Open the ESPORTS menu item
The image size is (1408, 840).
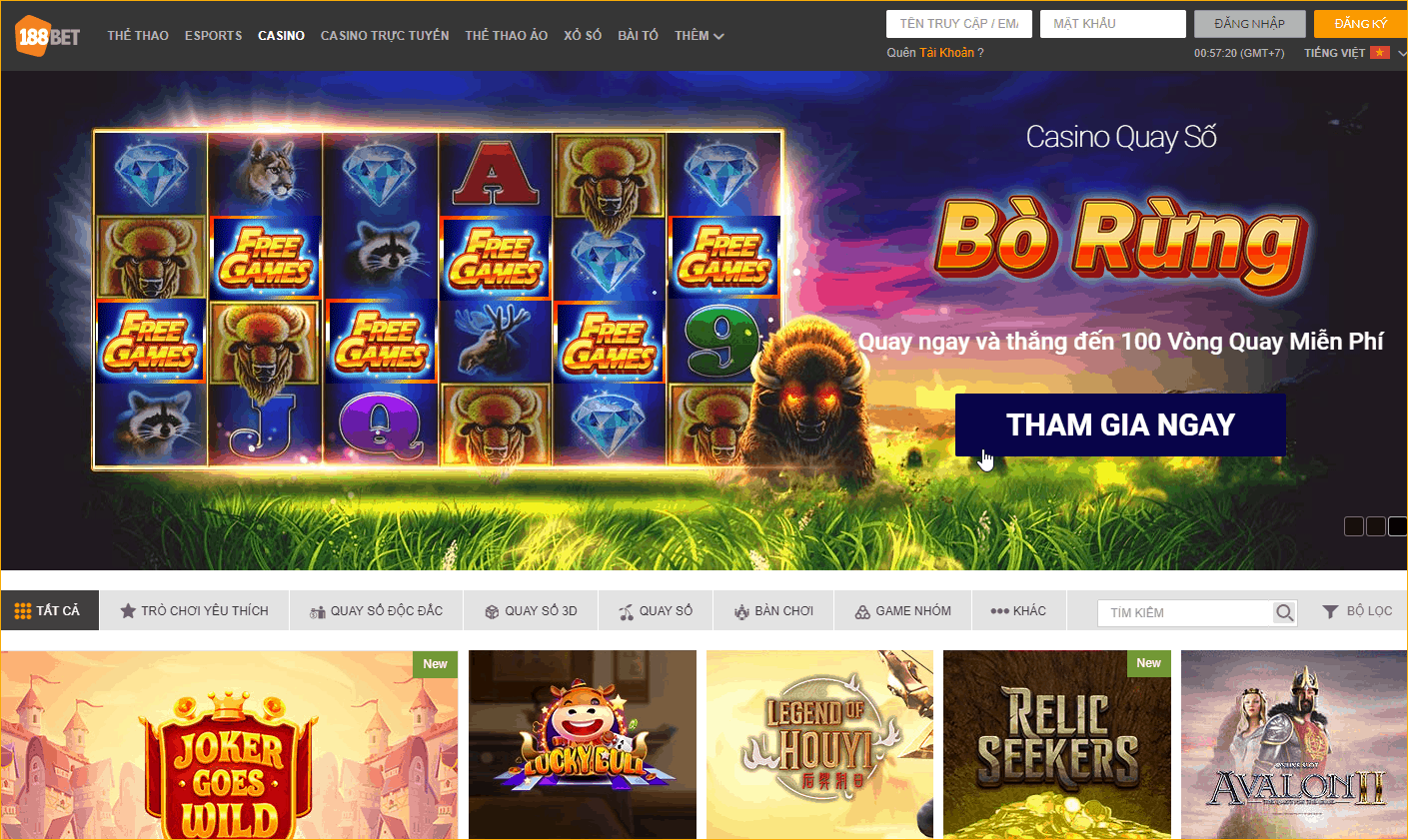click(x=213, y=36)
